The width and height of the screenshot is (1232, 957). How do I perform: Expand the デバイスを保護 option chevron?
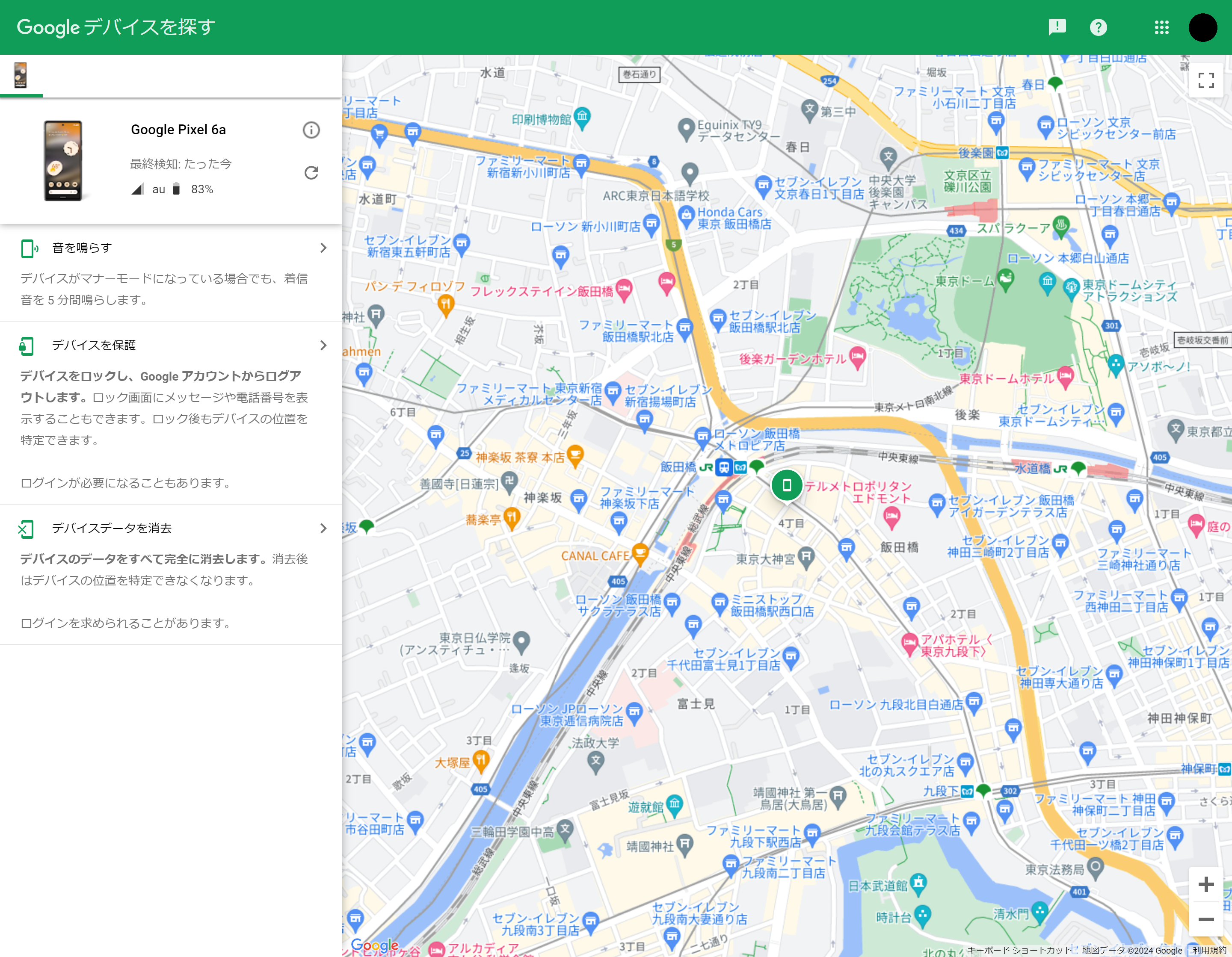pyautogui.click(x=323, y=345)
